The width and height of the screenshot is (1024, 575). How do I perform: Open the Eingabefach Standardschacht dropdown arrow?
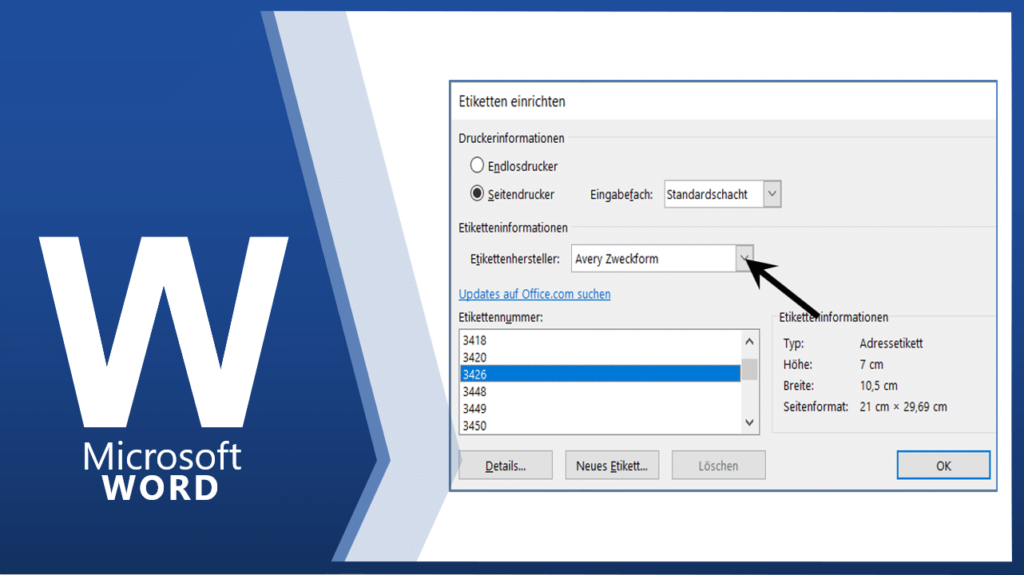point(771,195)
